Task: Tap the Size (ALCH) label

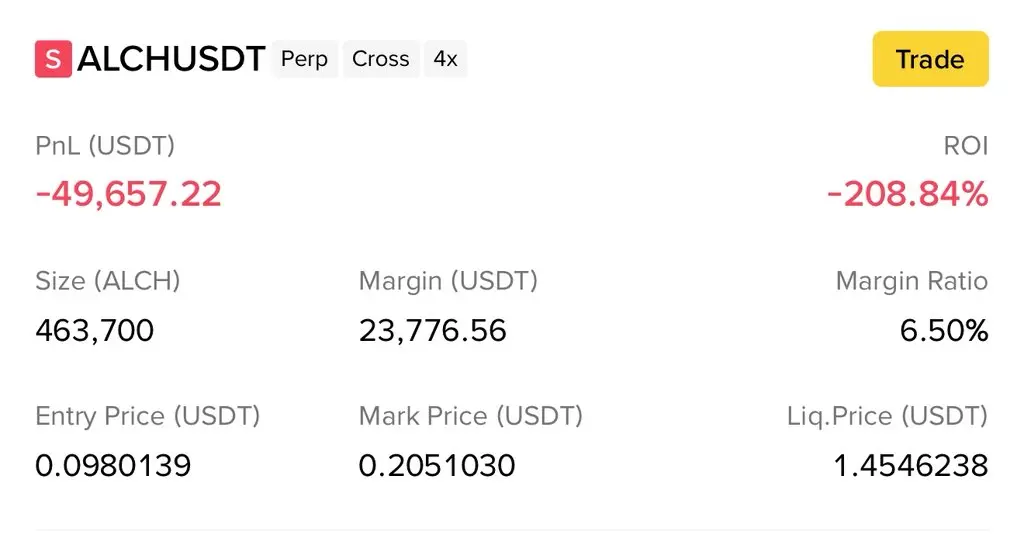Action: click(108, 281)
